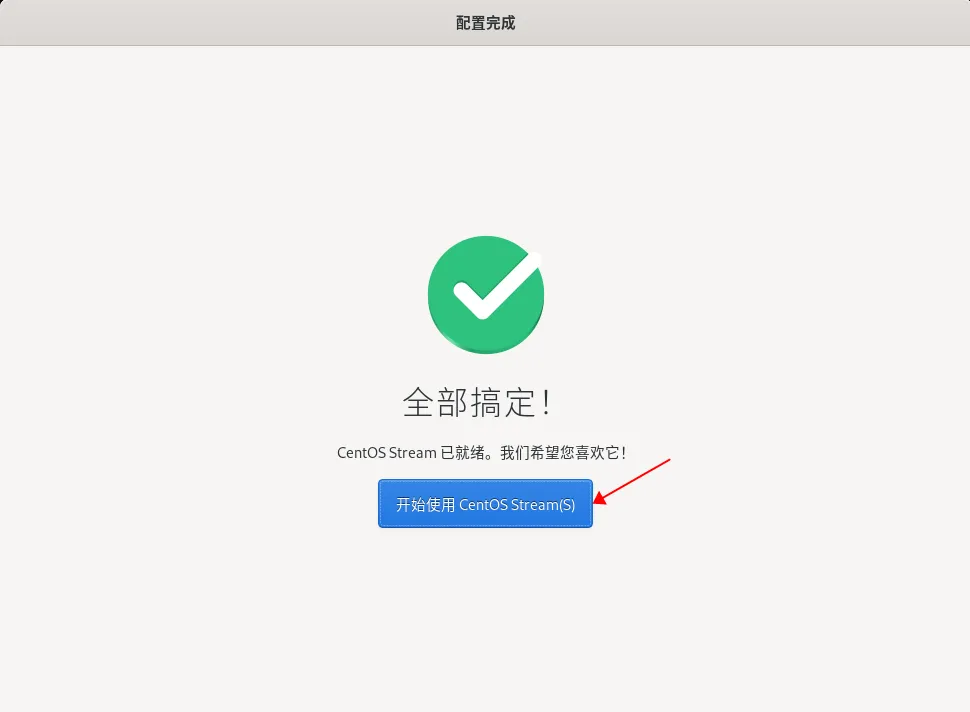This screenshot has width=970, height=712.
Task: Click the (S) shortcut hint on the button
Action: [x=567, y=505]
